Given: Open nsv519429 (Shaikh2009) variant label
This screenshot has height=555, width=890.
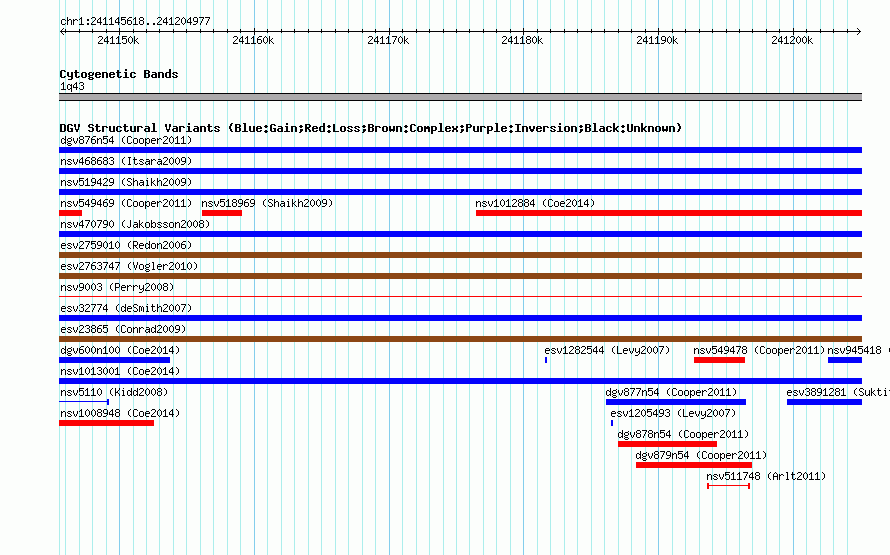Looking at the screenshot, I should (126, 182).
